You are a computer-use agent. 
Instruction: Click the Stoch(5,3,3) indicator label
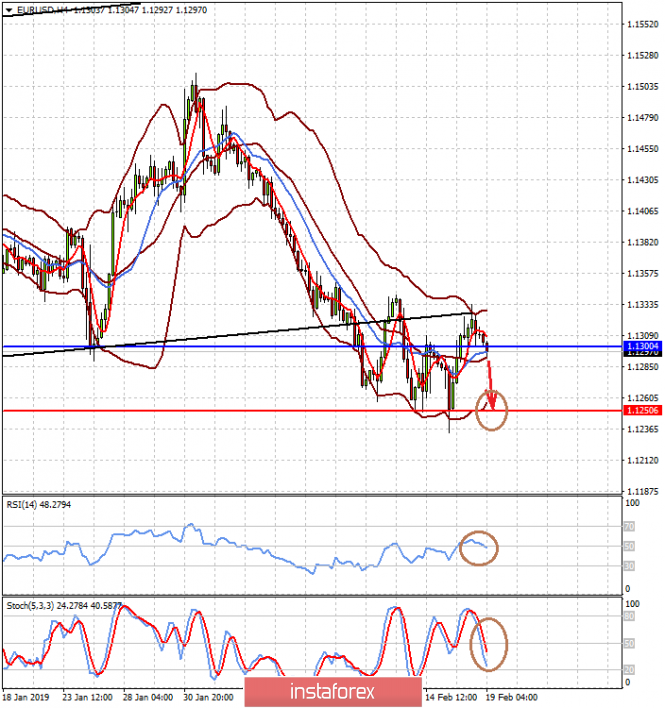pyautogui.click(x=32, y=604)
